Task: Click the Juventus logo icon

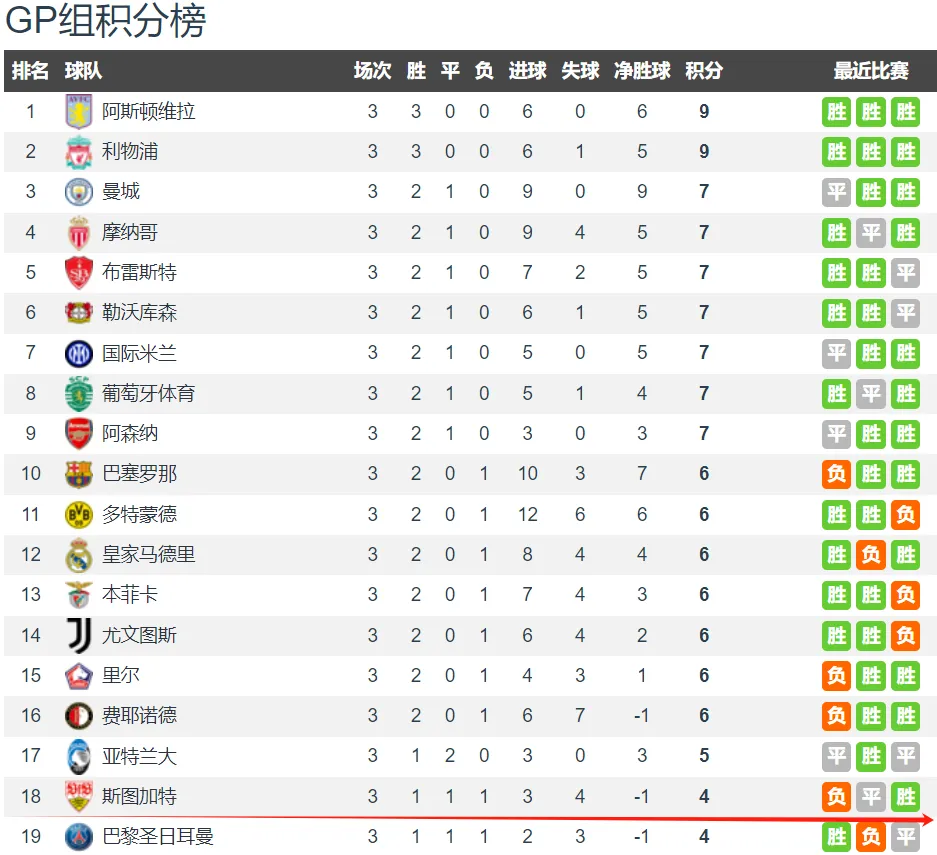Action: point(78,635)
